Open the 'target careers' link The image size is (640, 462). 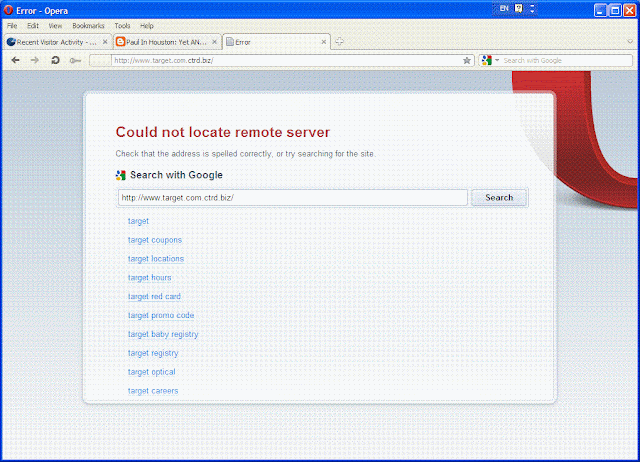[153, 391]
